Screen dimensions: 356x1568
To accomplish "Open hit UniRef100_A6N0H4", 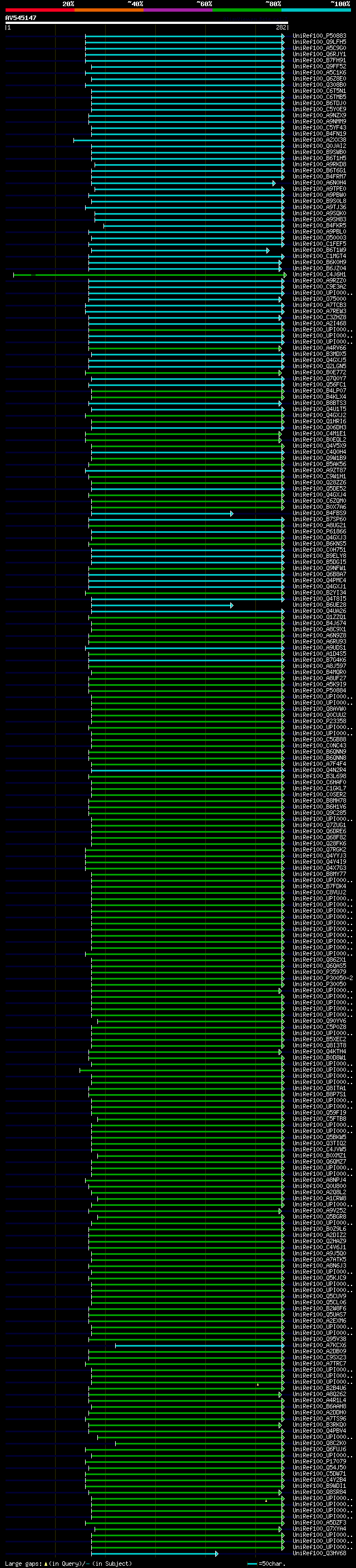I will tap(319, 182).
